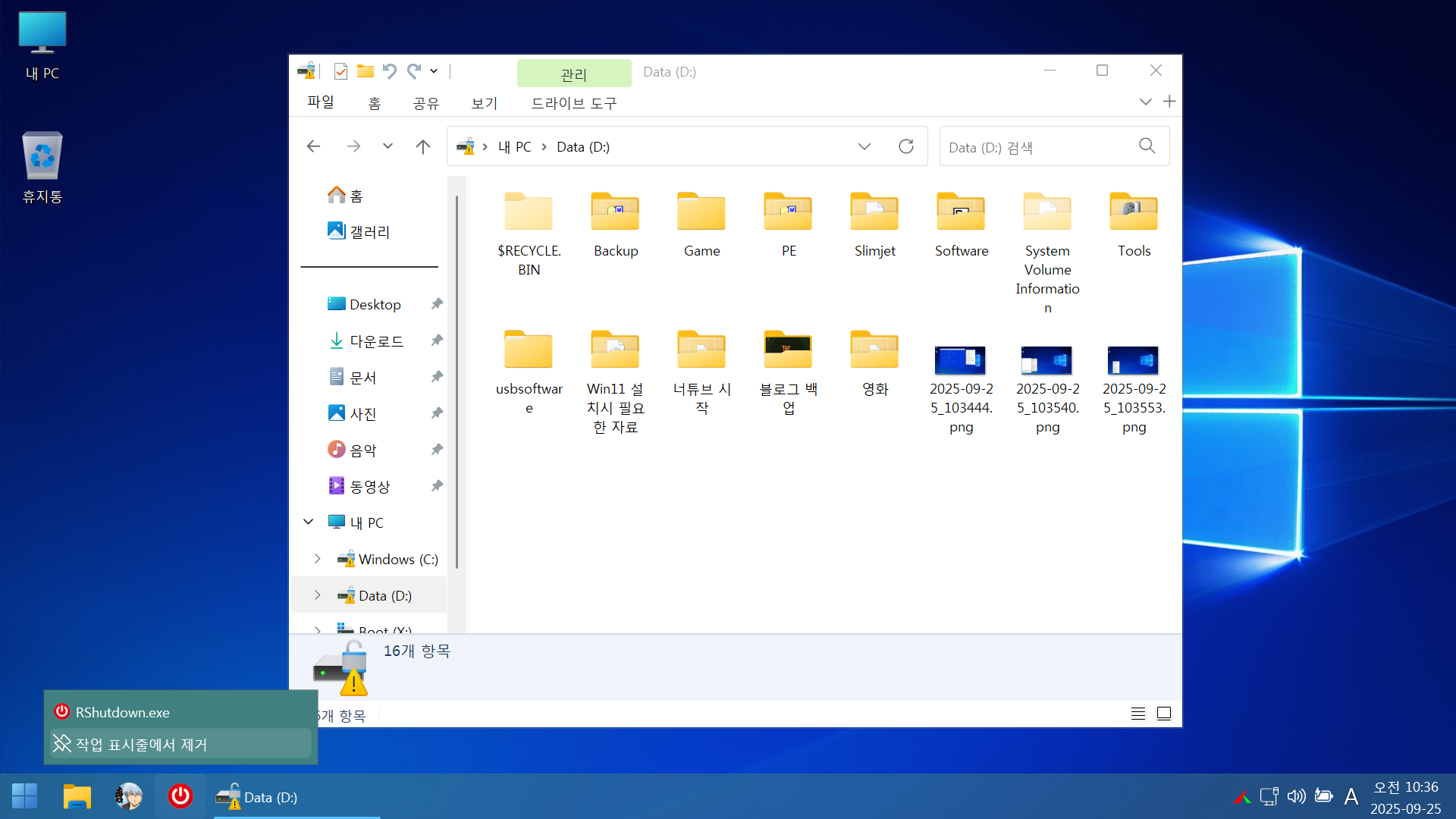Switch to details list view in status bar
This screenshot has height=819, width=1456.
(x=1138, y=714)
